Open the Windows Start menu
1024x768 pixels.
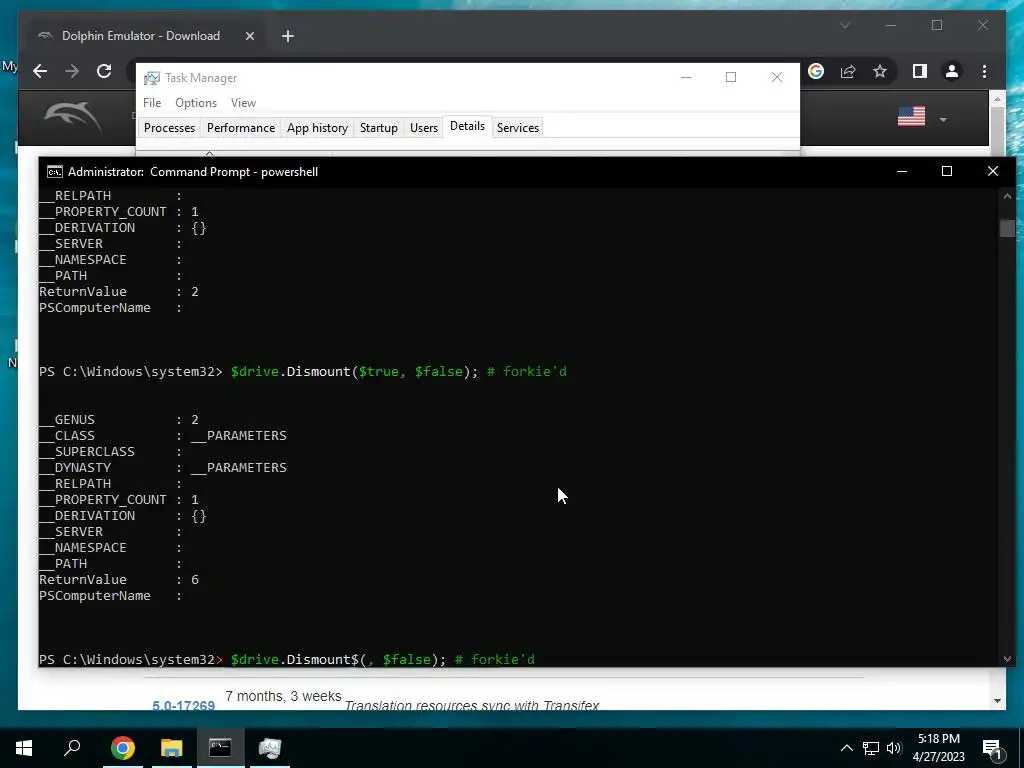(24, 748)
